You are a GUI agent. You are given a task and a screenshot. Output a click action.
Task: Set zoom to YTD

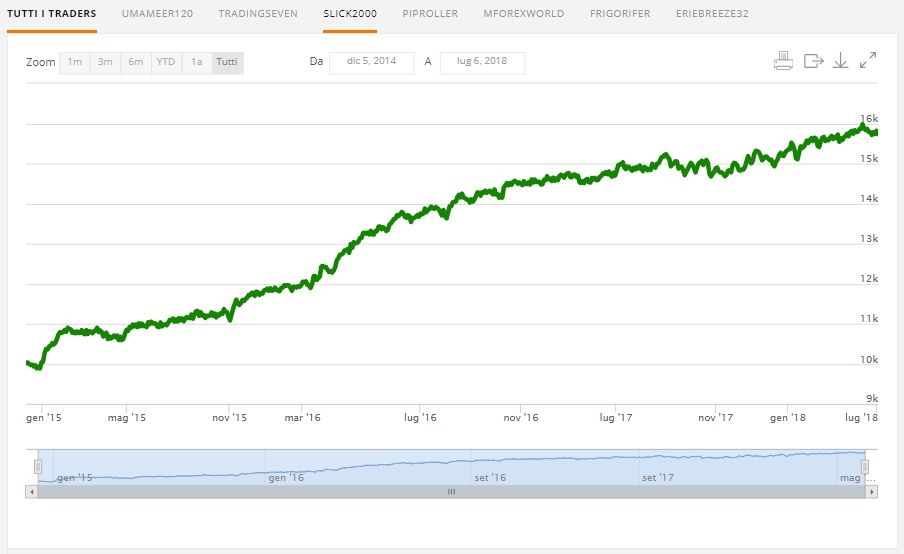166,62
